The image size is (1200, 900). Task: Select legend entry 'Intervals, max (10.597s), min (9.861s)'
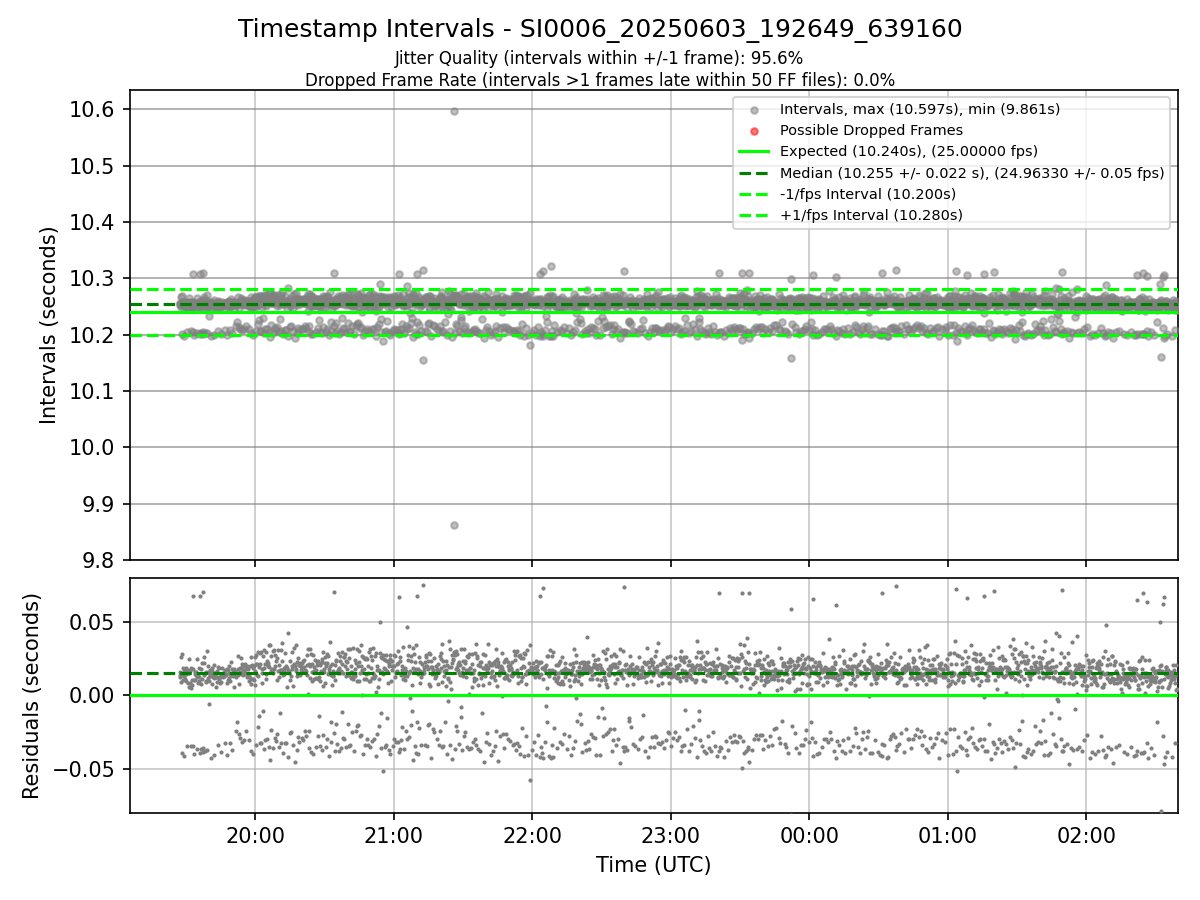click(919, 109)
